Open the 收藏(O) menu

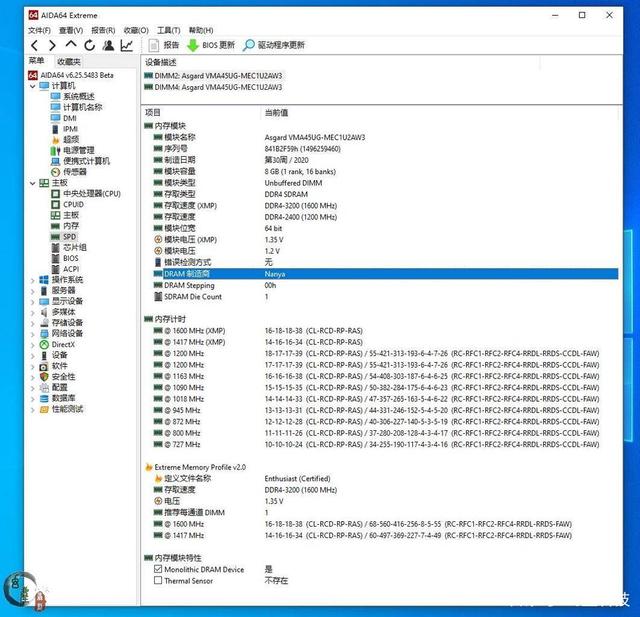136,30
